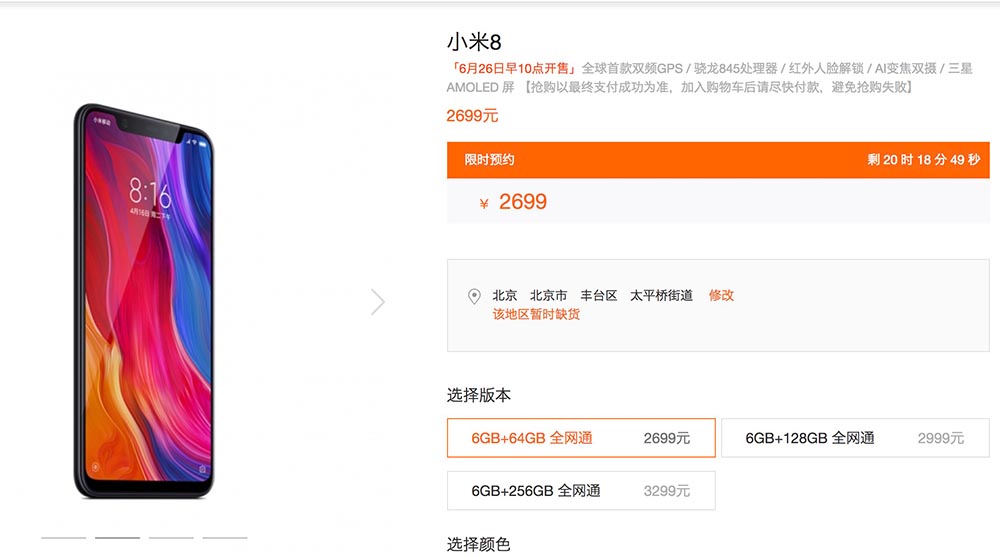Click the 丰台区 district text
1000x560 pixels.
pos(599,295)
